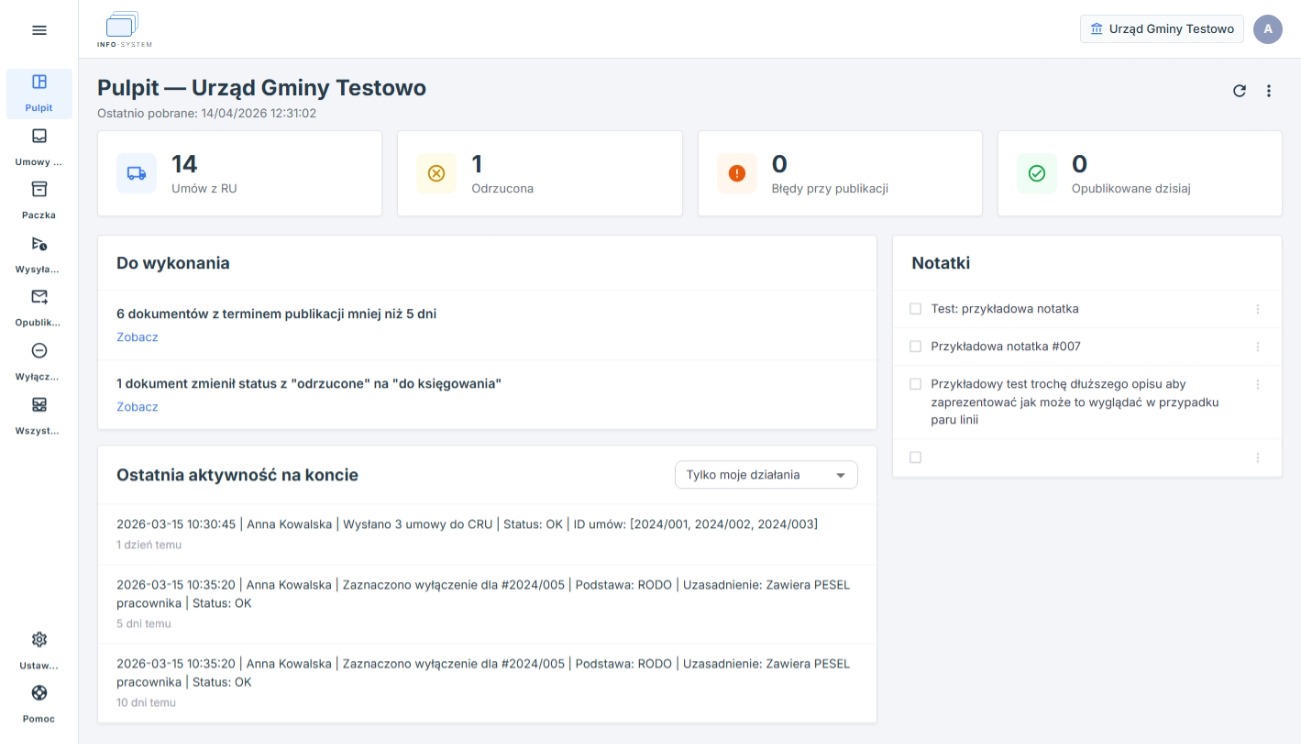Tick the 'Przykładowa notatka #007' checkbox
Viewport: 1301px width, 744px height.
(915, 346)
